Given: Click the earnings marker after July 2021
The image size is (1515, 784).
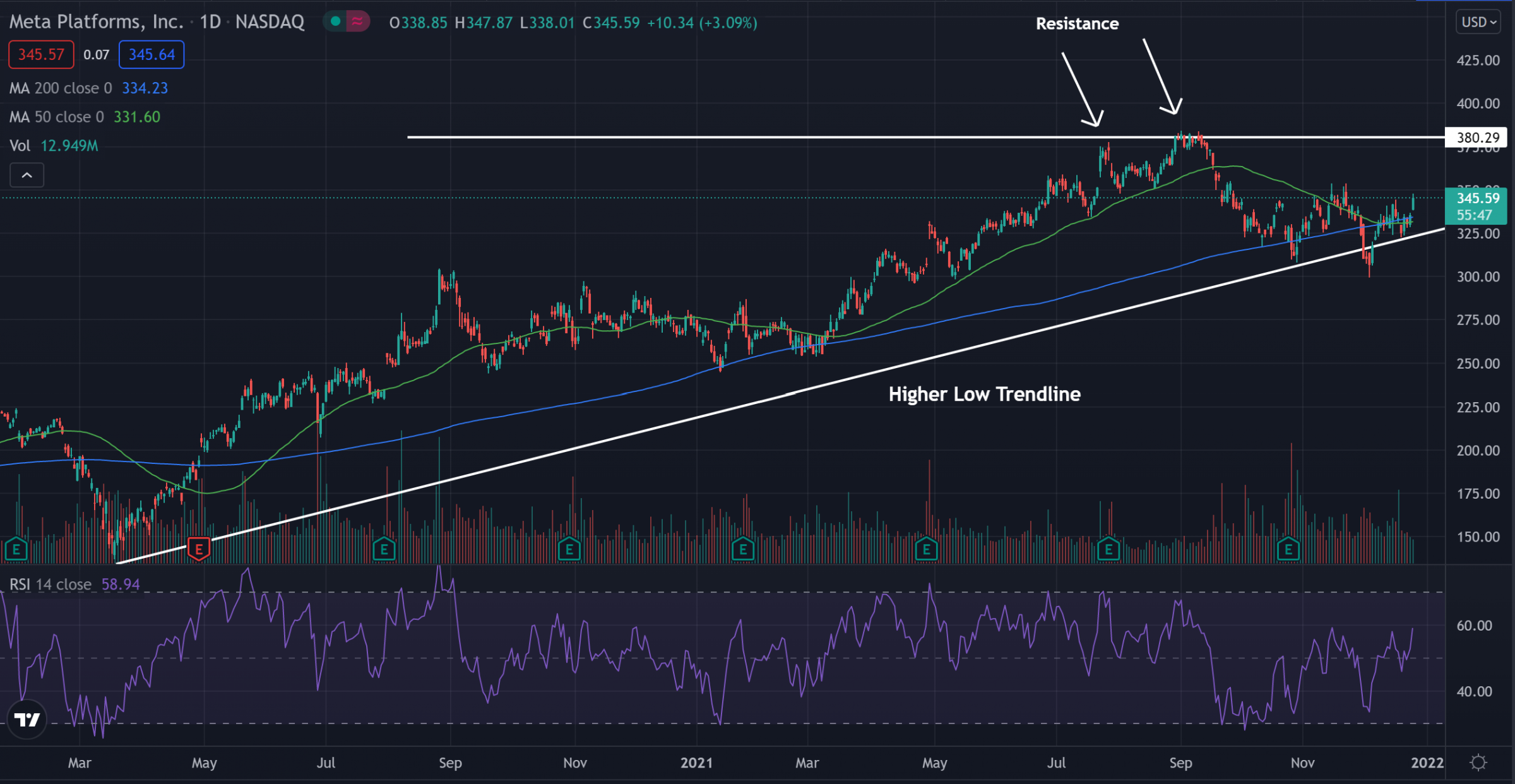Looking at the screenshot, I should coord(1108,549).
